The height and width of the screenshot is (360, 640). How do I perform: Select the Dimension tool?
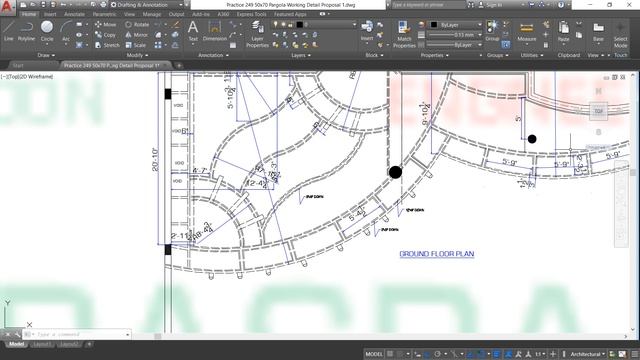[x=215, y=31]
